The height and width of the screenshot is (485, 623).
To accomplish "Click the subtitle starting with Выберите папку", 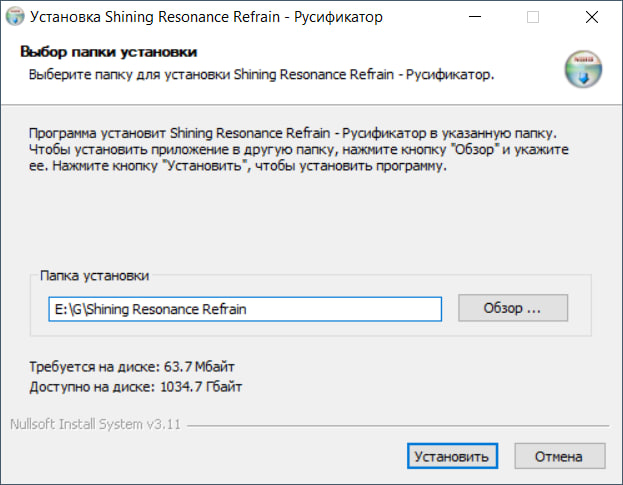I will tap(260, 74).
